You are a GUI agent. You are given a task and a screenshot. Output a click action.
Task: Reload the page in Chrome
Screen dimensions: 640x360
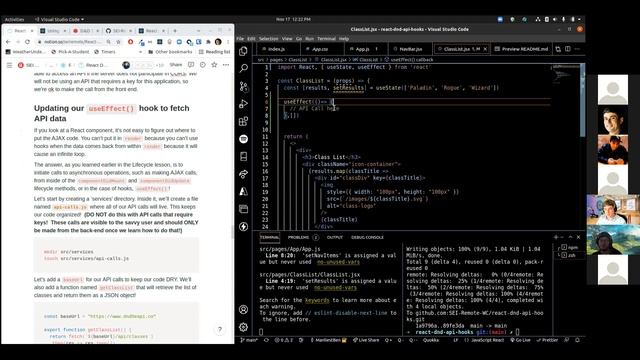(x=27, y=42)
